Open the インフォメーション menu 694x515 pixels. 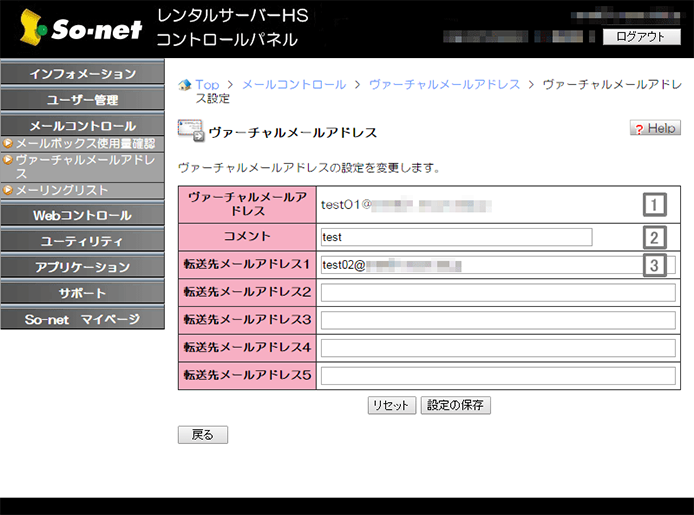pyautogui.click(x=82, y=74)
